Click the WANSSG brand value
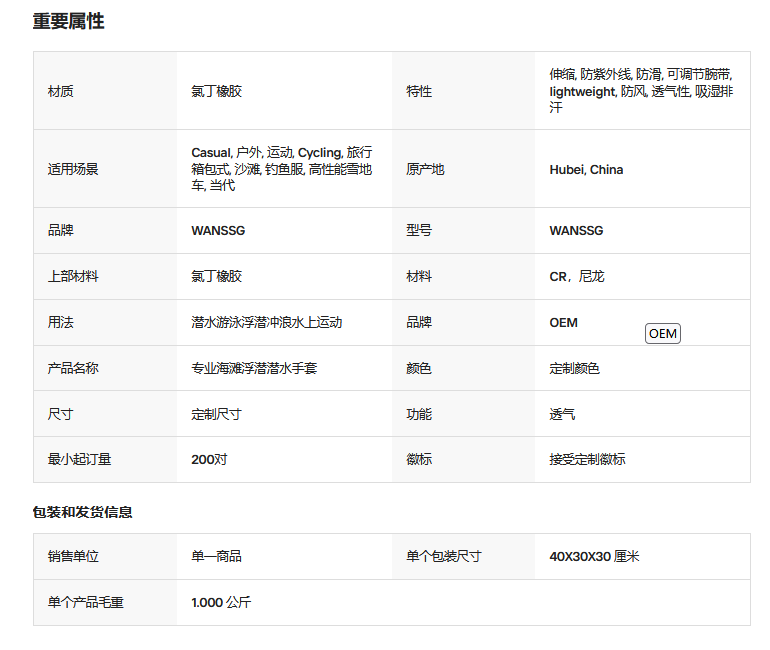 click(x=218, y=231)
